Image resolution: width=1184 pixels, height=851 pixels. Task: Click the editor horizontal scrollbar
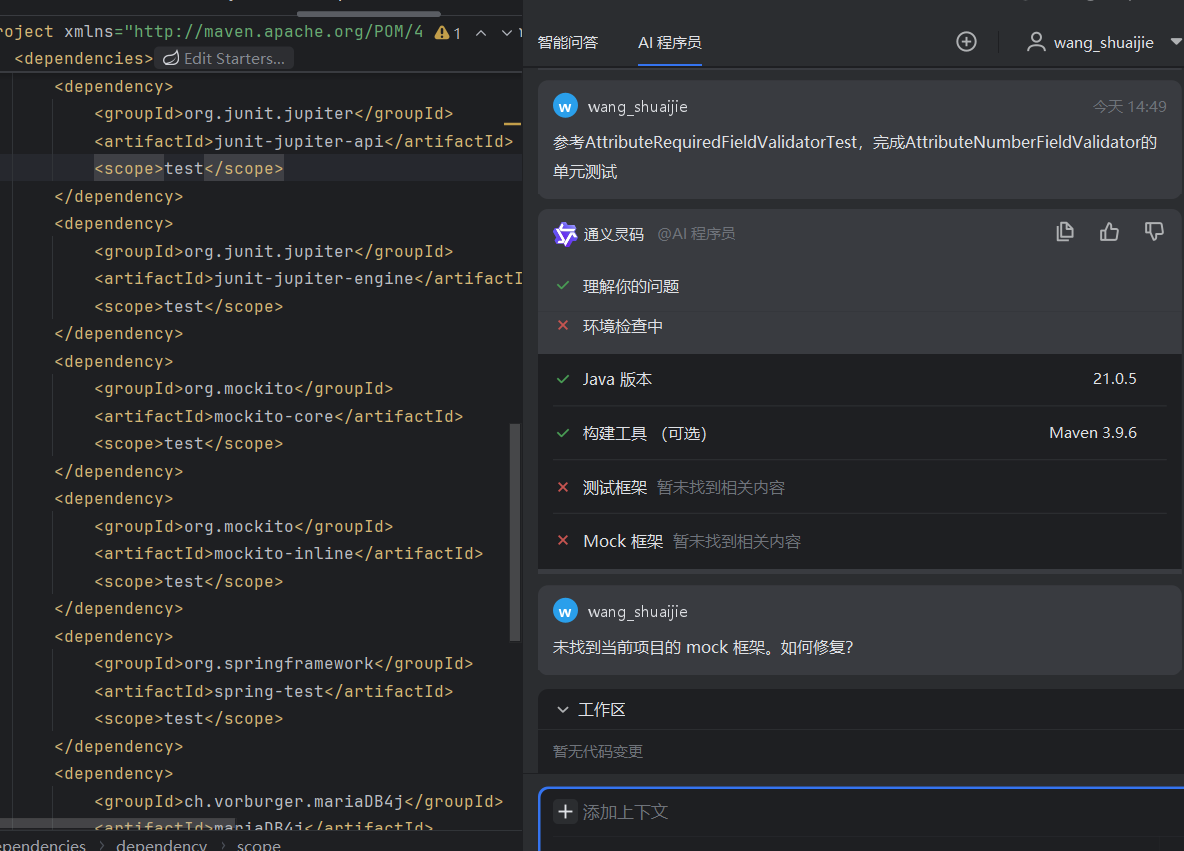click(118, 822)
